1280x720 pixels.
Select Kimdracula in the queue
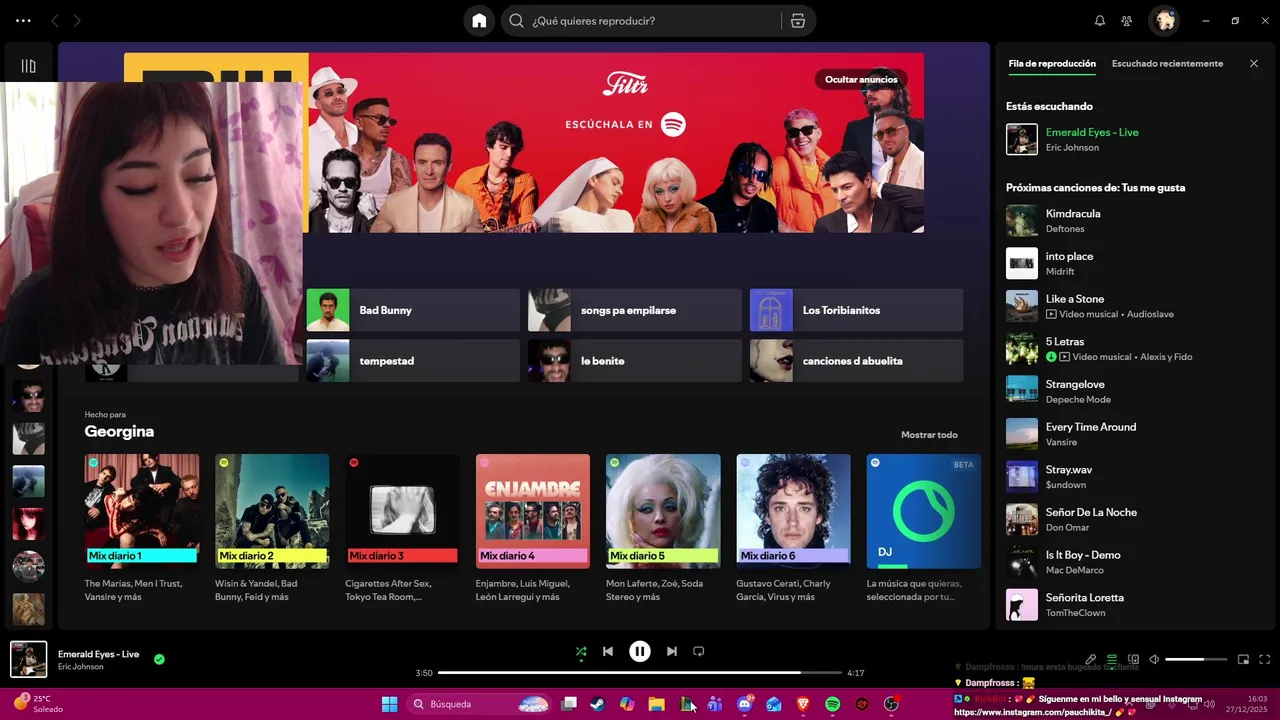[x=1134, y=221]
